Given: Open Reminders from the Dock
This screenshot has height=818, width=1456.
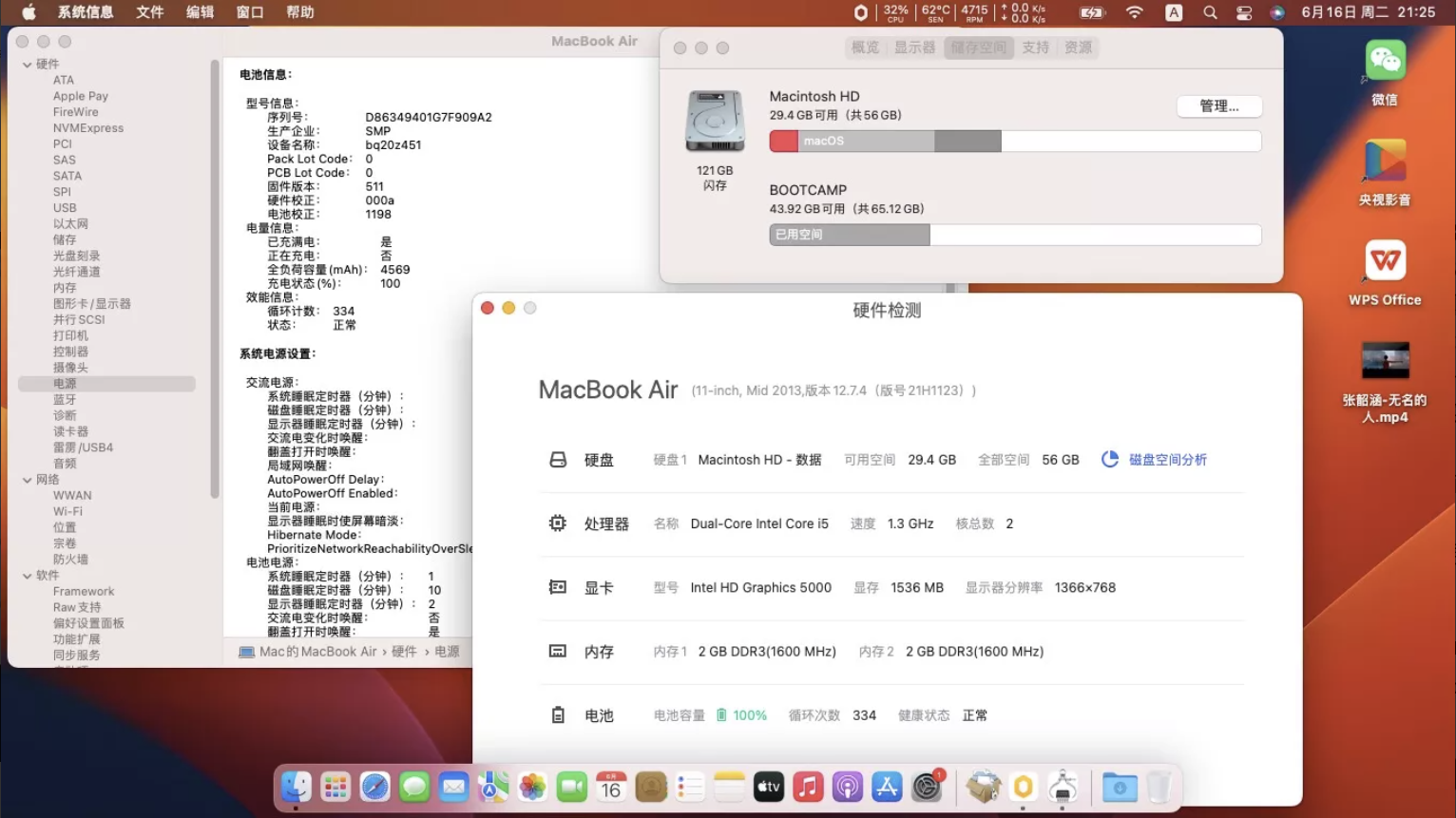Looking at the screenshot, I should point(690,787).
